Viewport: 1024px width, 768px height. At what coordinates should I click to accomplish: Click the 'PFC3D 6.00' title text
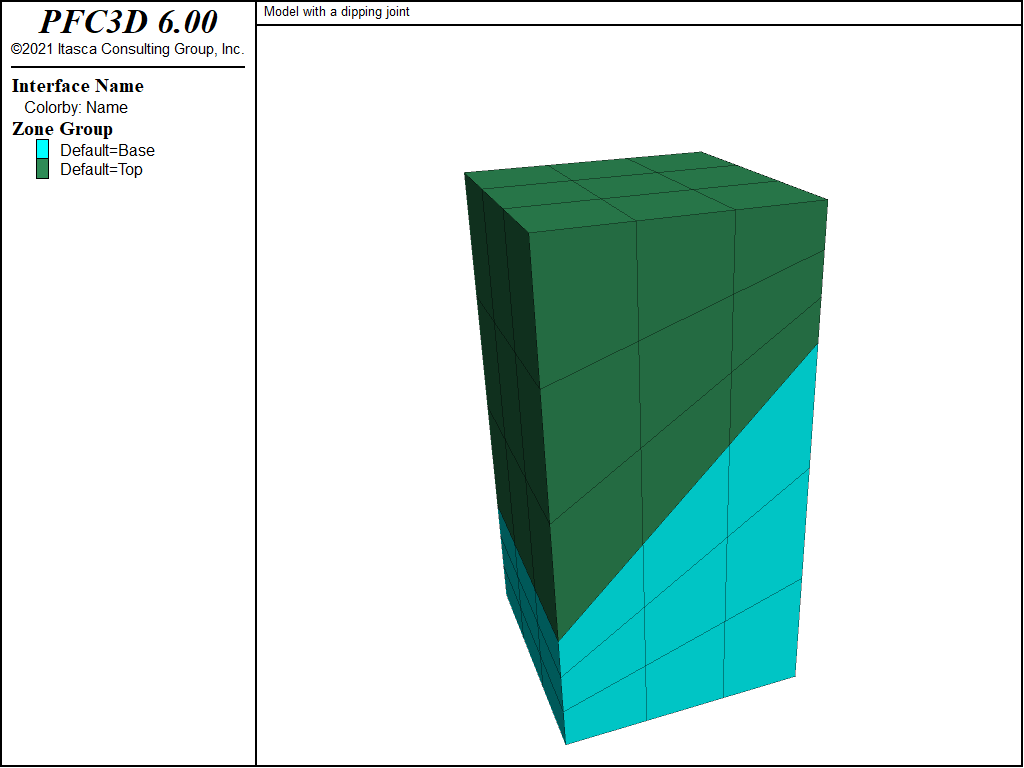pos(128,22)
